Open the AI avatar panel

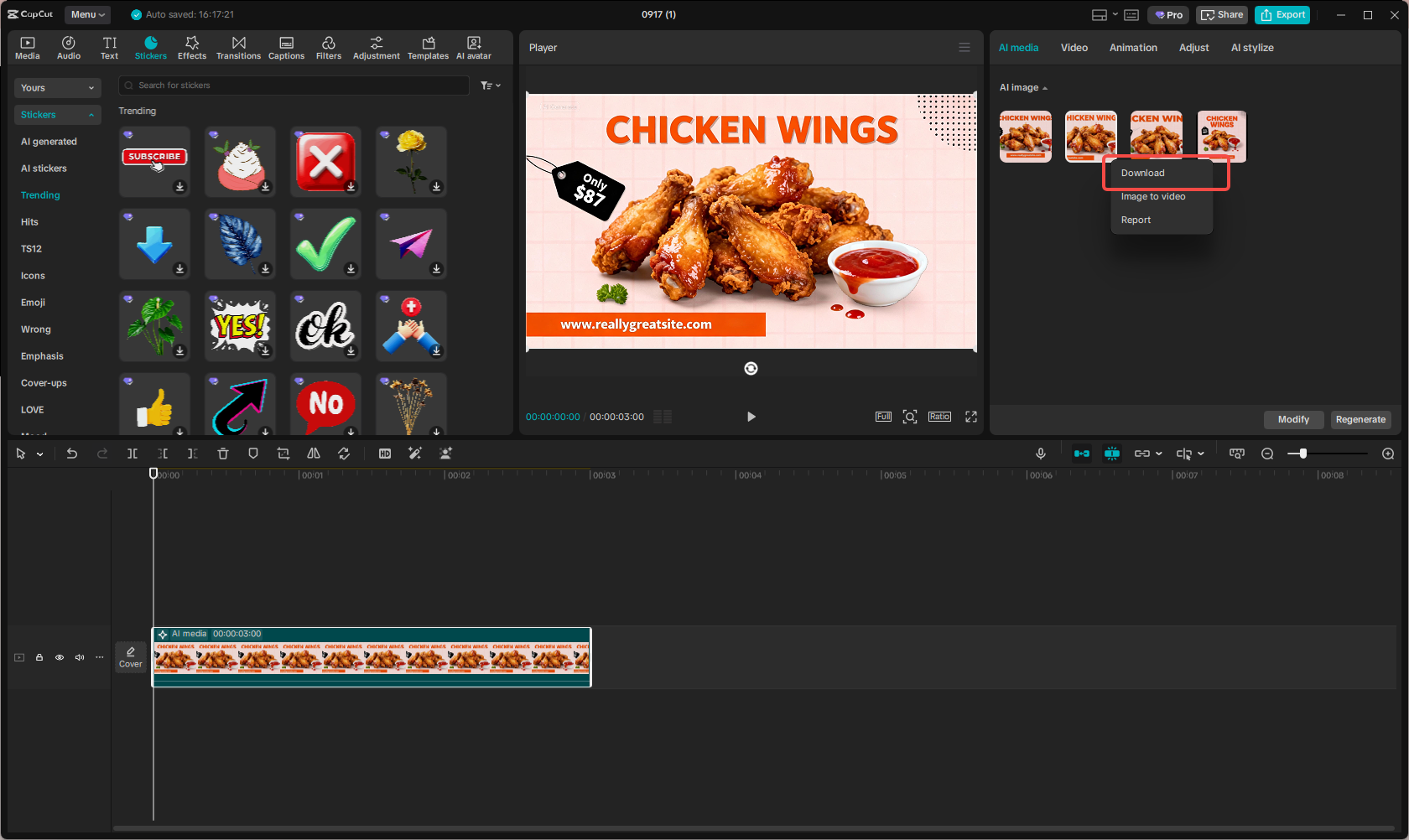pos(473,46)
